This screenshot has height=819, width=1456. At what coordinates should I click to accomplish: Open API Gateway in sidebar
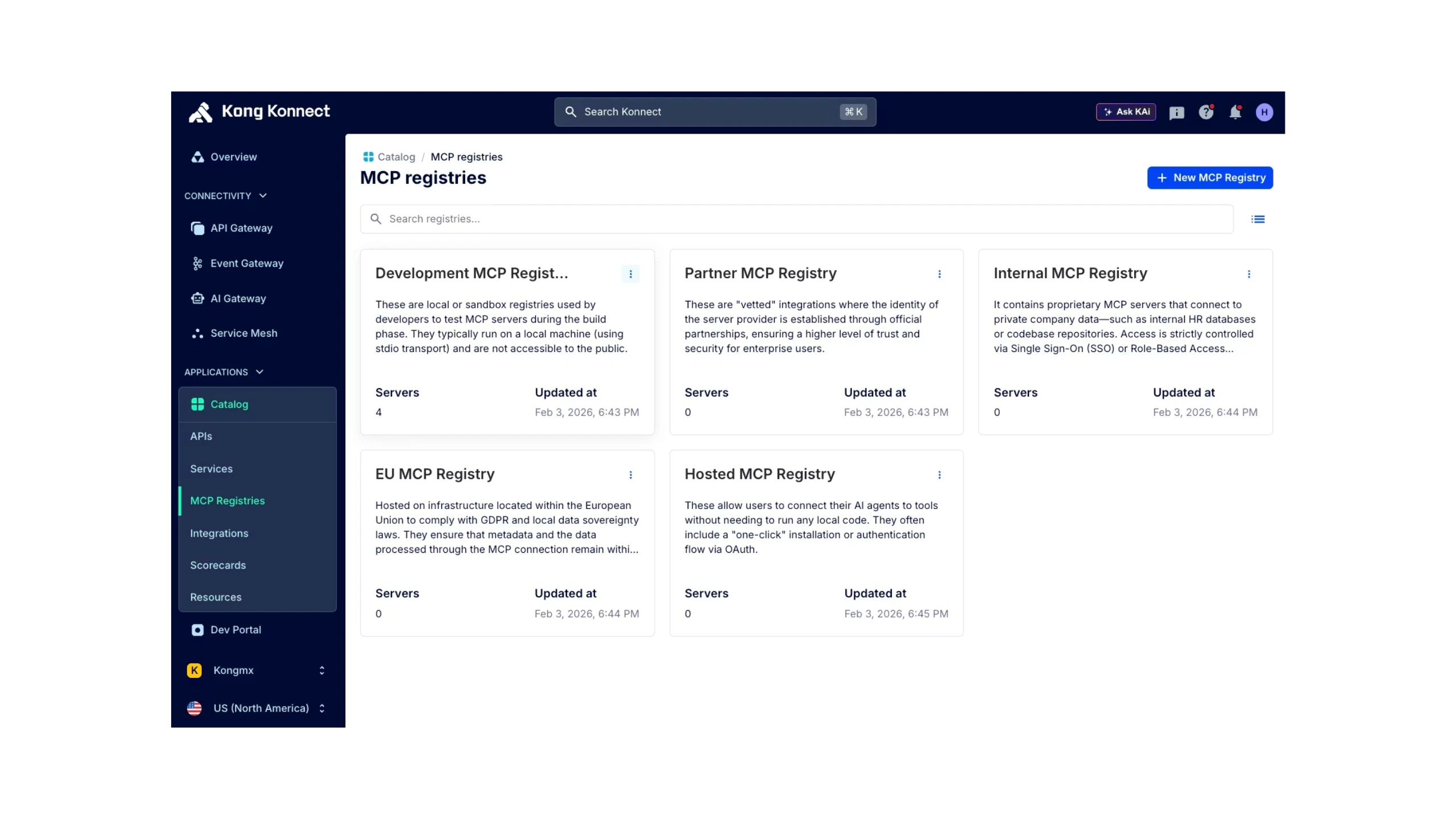[241, 228]
